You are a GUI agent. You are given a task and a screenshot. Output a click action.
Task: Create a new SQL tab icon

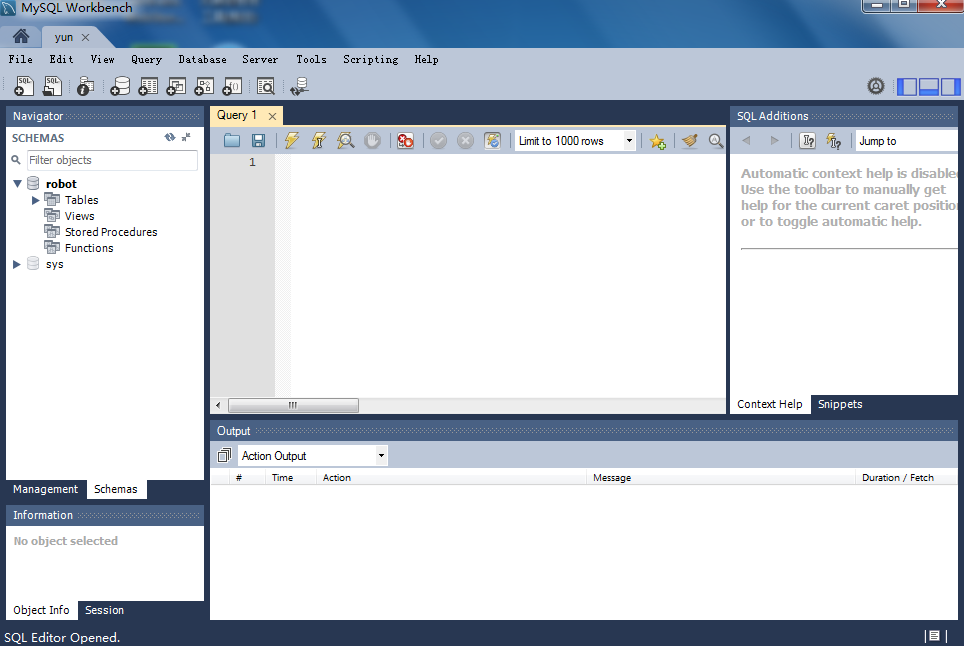tap(25, 87)
